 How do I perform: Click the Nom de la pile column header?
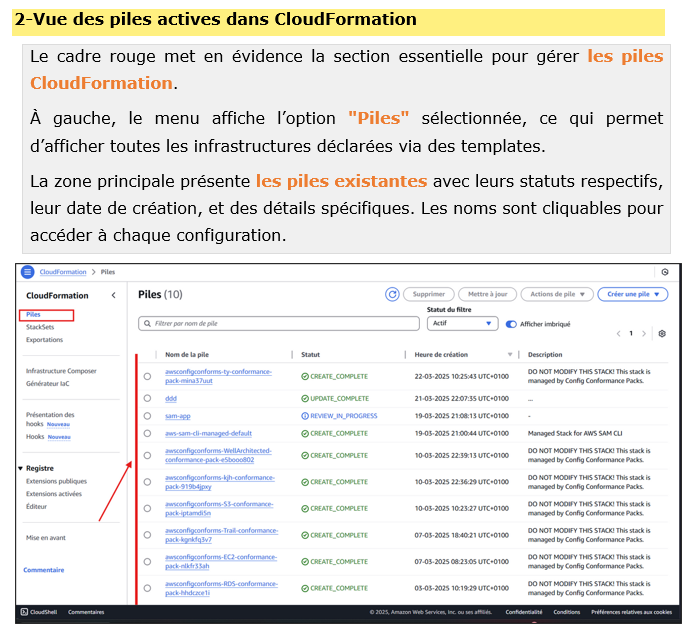point(187,355)
